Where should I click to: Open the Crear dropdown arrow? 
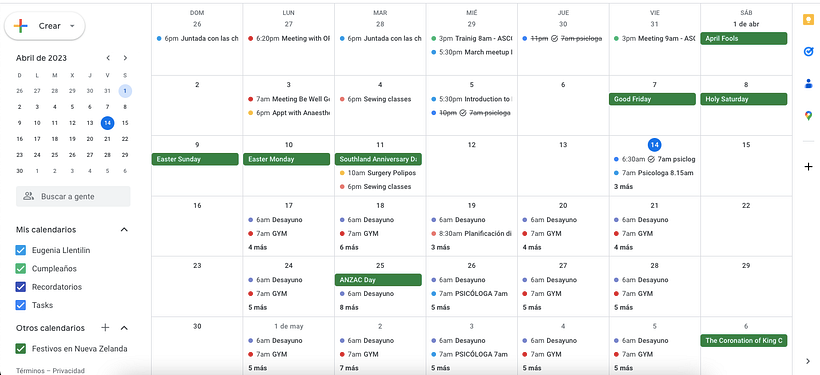point(72,26)
